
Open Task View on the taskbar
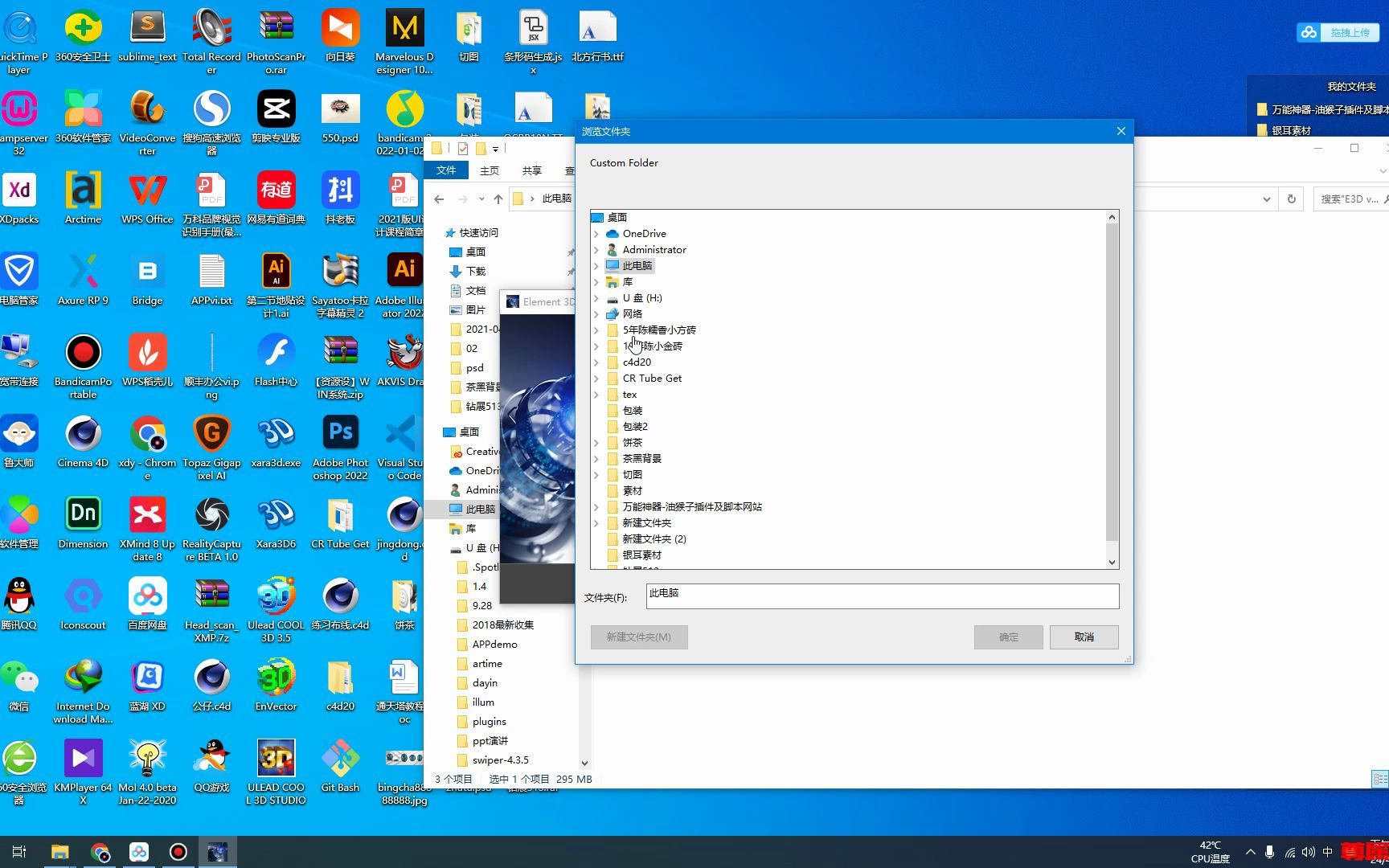19,852
